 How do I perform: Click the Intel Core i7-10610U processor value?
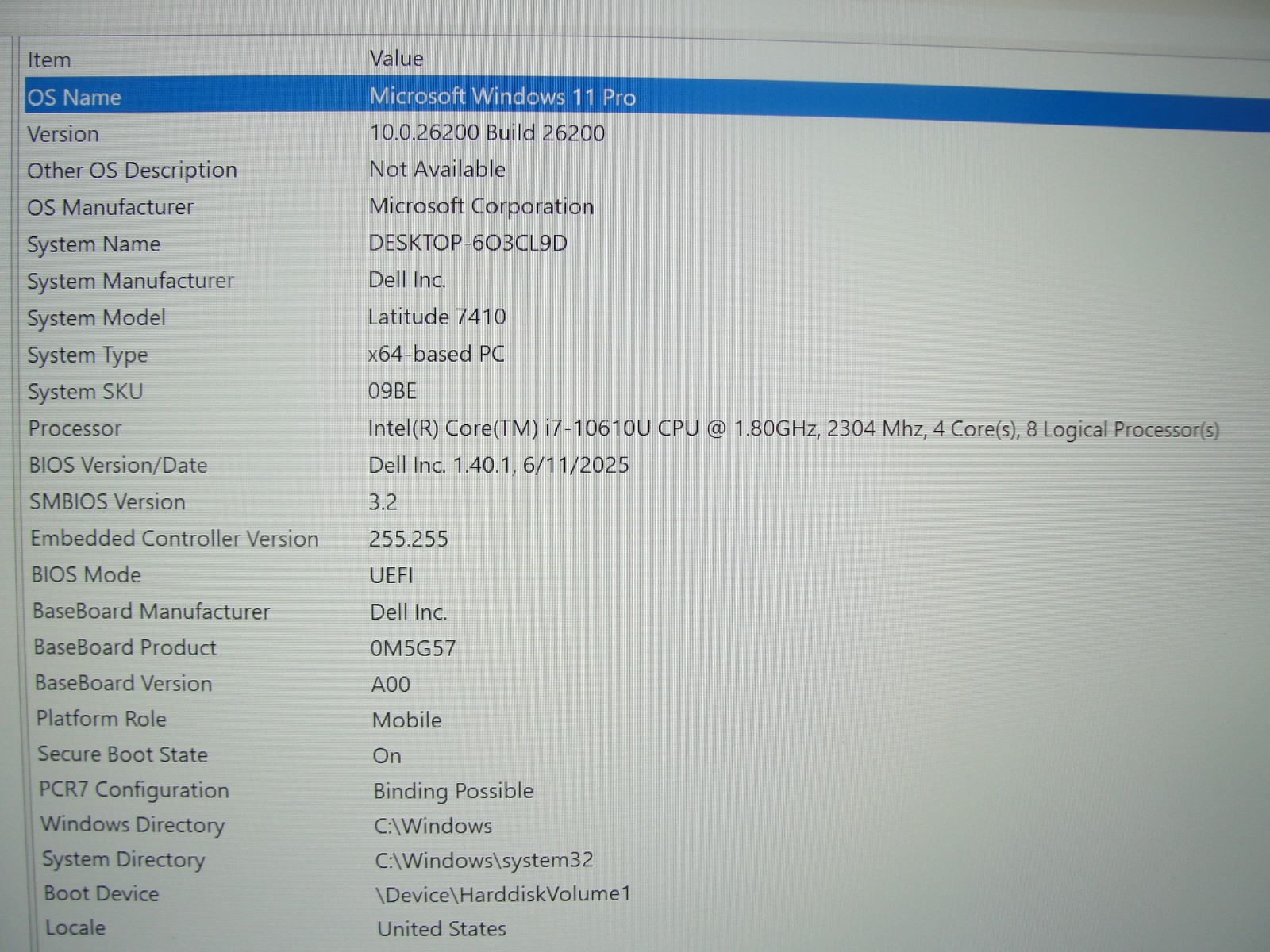pos(793,429)
